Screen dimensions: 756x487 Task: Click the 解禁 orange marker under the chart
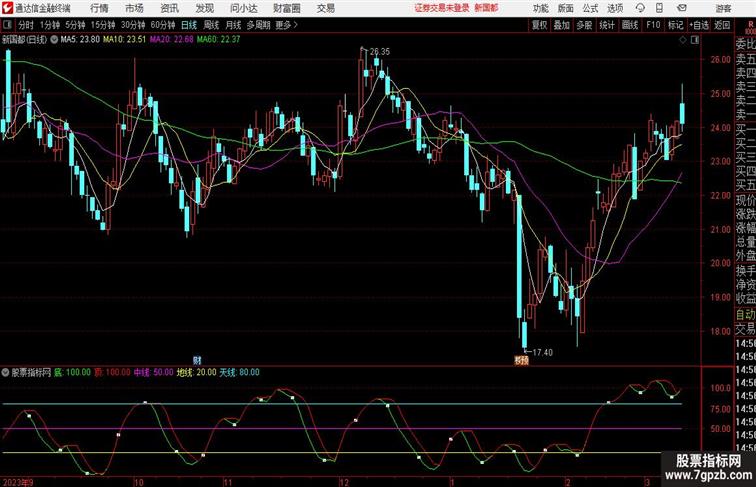pos(521,360)
